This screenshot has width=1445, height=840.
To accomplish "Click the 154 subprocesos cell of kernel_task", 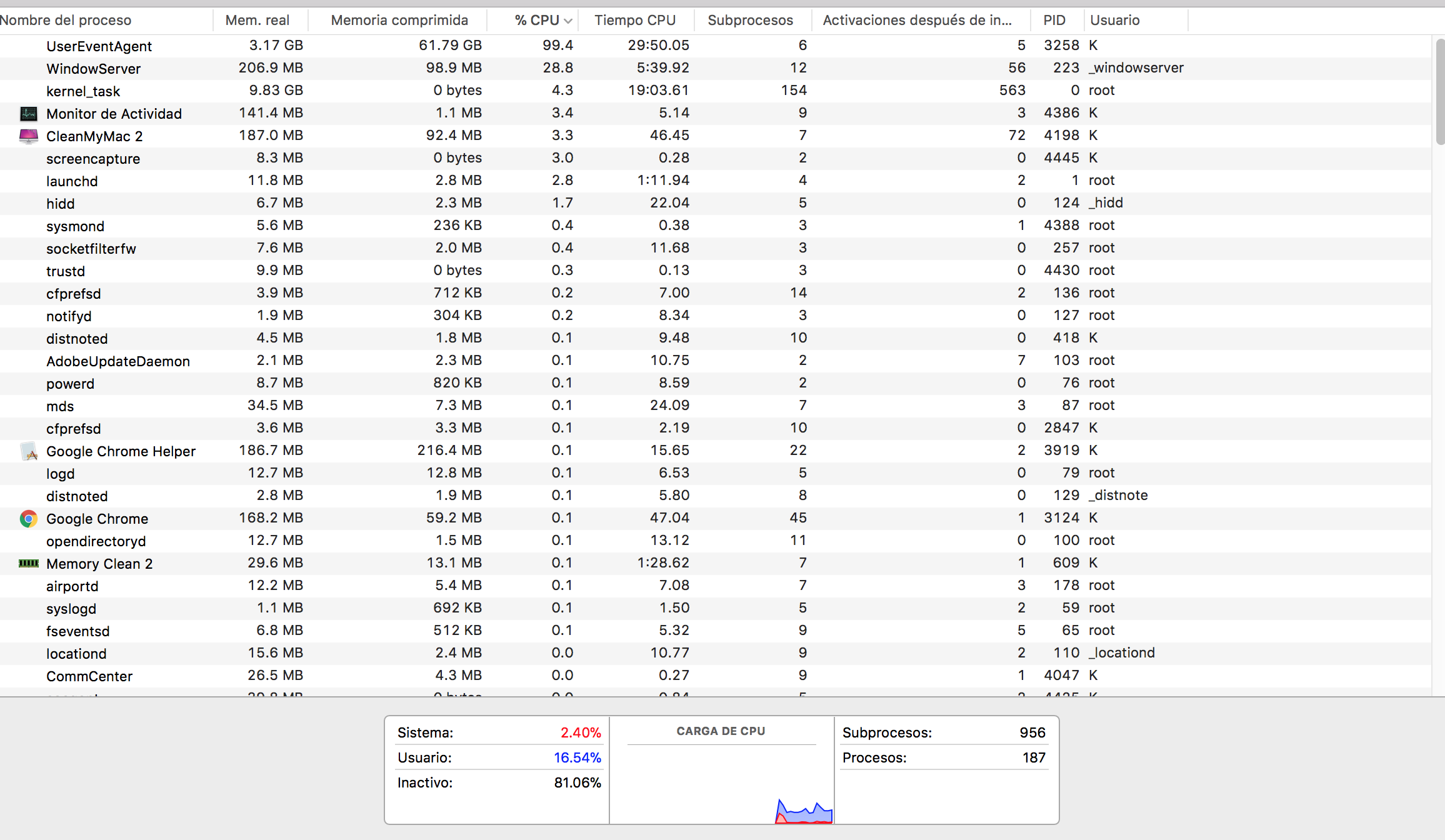I will pyautogui.click(x=794, y=90).
